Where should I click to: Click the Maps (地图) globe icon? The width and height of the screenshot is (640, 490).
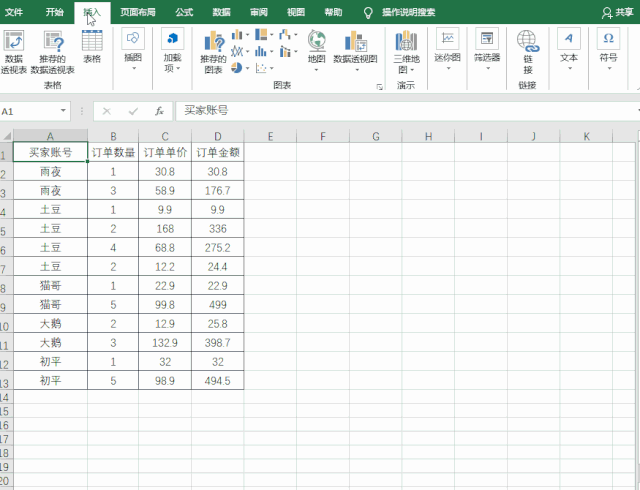317,41
